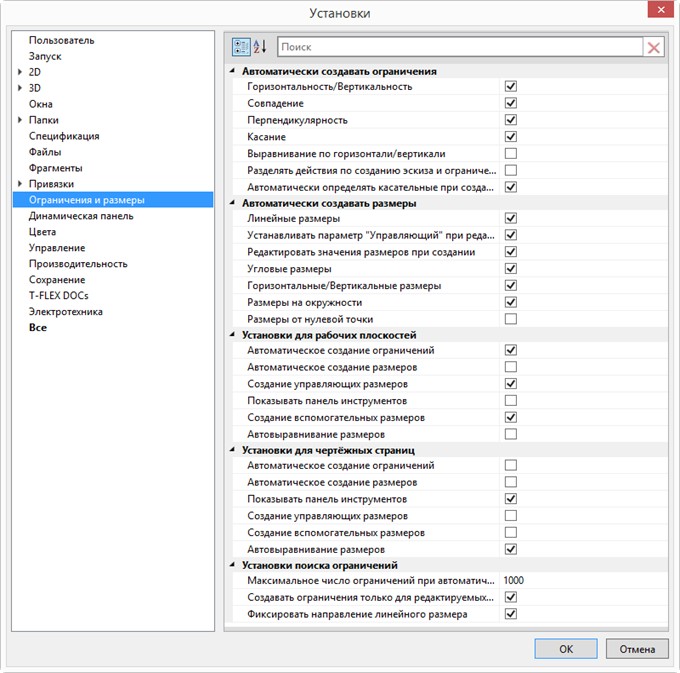The width and height of the screenshot is (680, 673).
Task: Select the Спецификация category
Action: 64,136
